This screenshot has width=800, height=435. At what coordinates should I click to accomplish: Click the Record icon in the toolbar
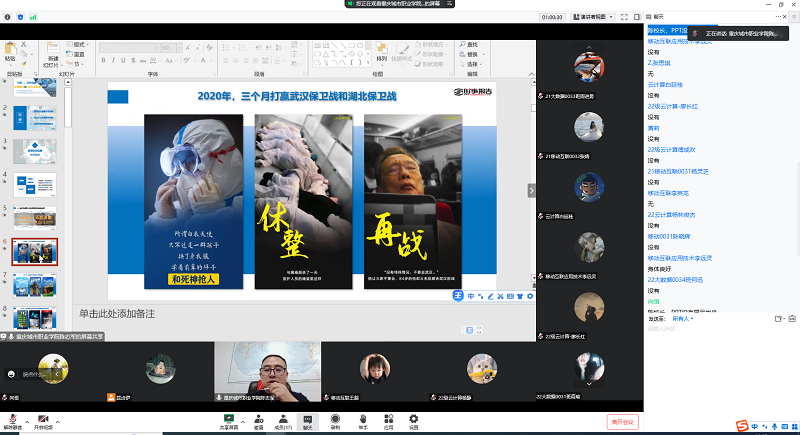(x=335, y=420)
